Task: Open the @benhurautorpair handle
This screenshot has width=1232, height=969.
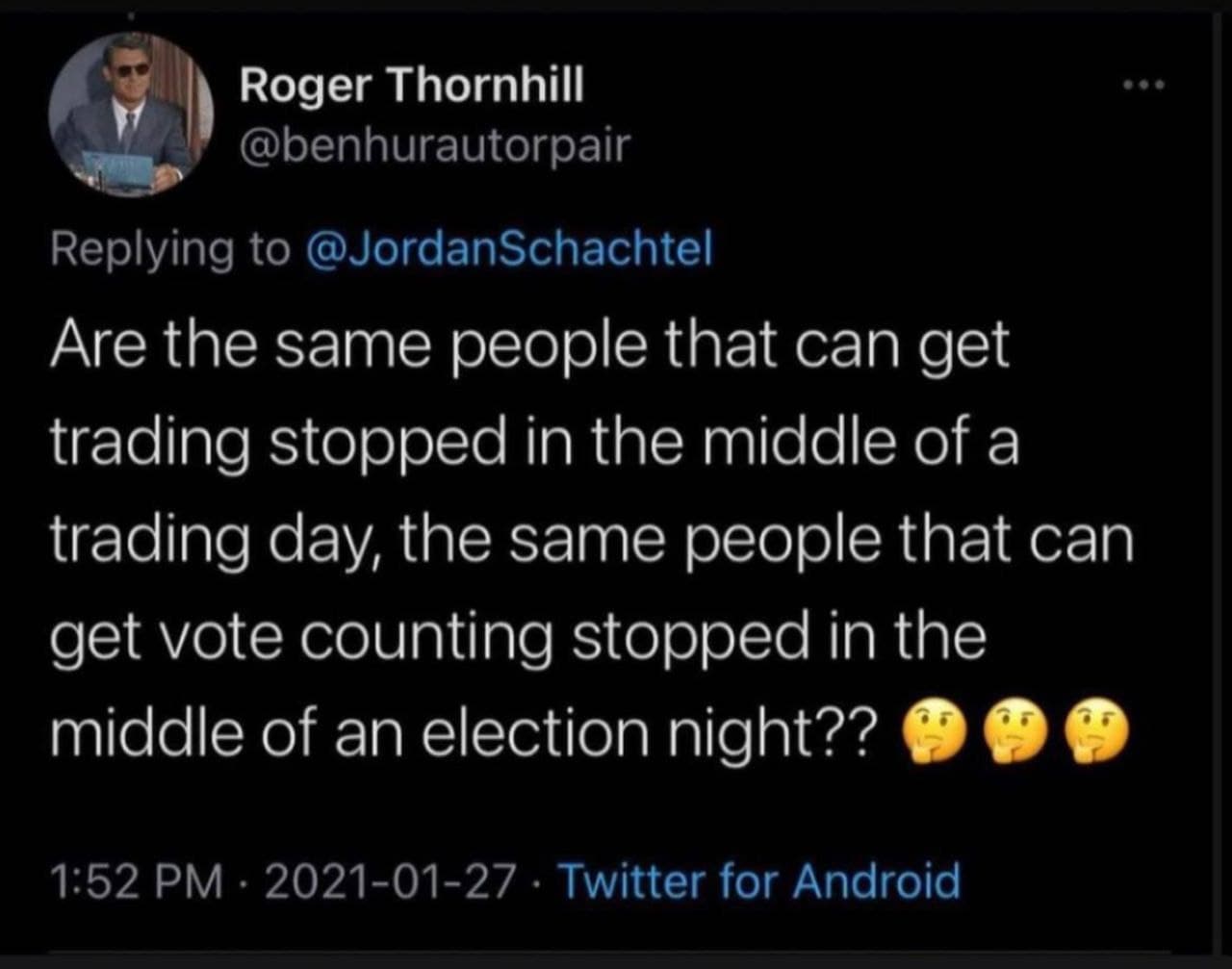Action: click(435, 146)
